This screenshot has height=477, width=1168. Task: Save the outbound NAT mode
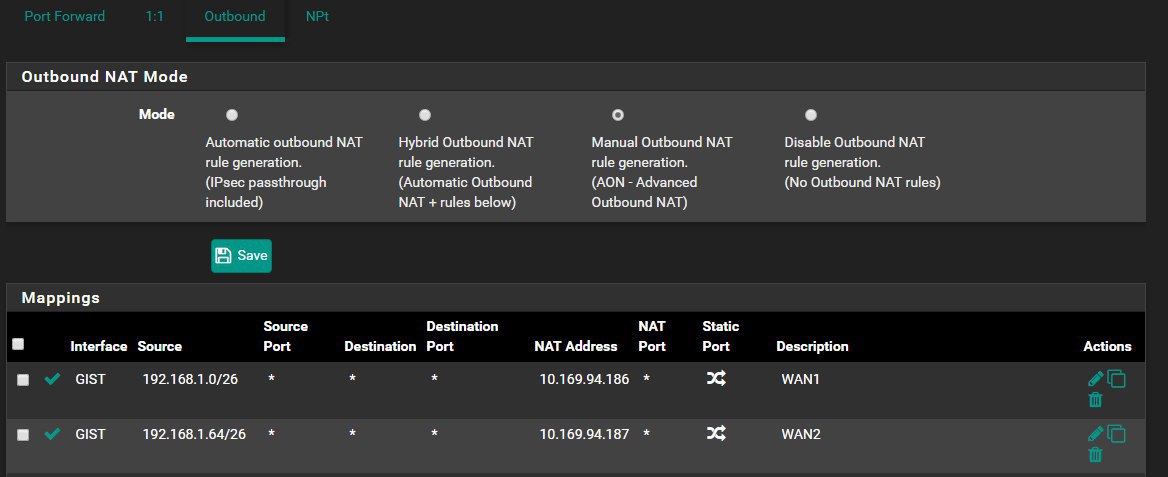[x=241, y=256]
